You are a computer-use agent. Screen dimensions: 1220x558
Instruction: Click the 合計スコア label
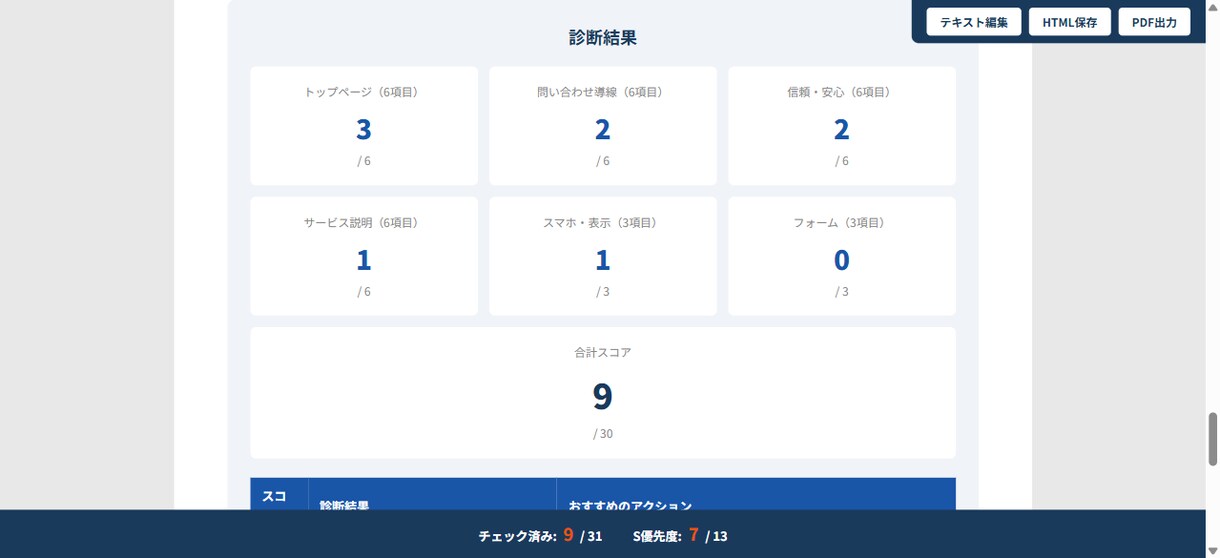[603, 353]
